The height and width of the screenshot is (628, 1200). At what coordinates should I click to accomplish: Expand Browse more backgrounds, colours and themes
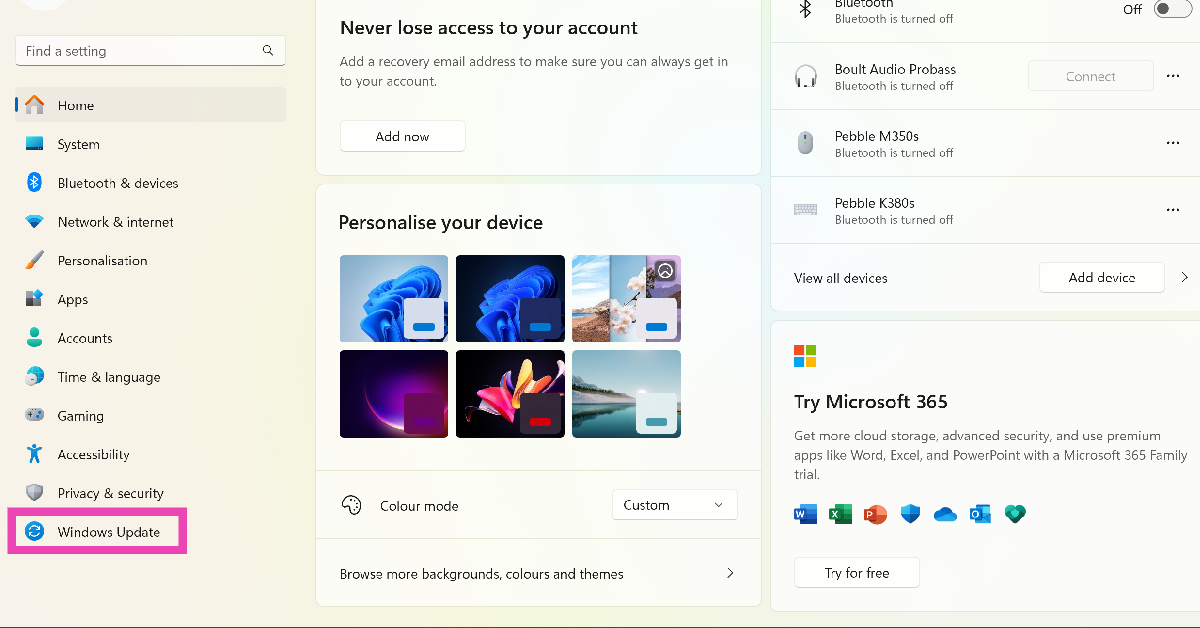(538, 573)
